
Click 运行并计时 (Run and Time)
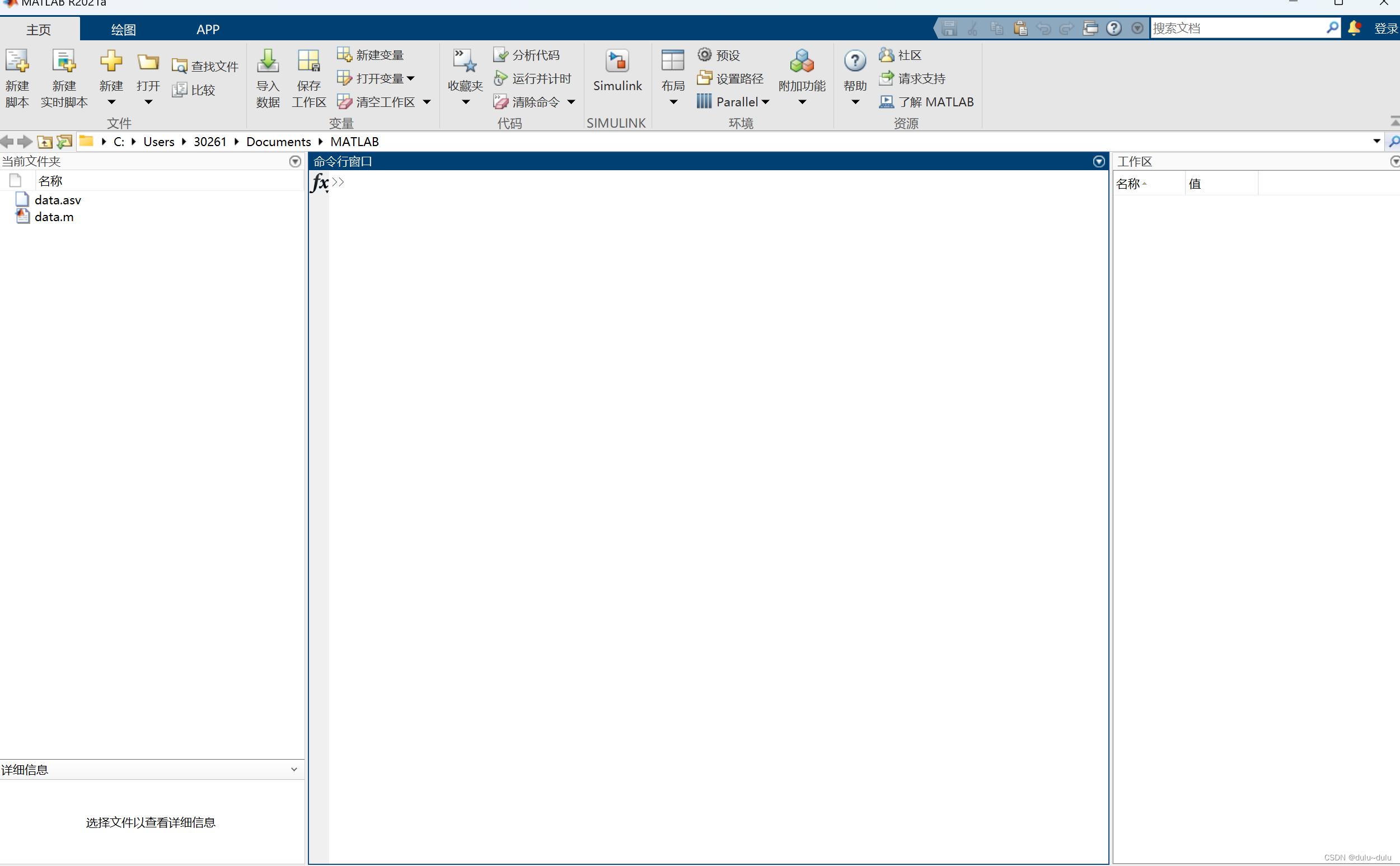tap(532, 78)
